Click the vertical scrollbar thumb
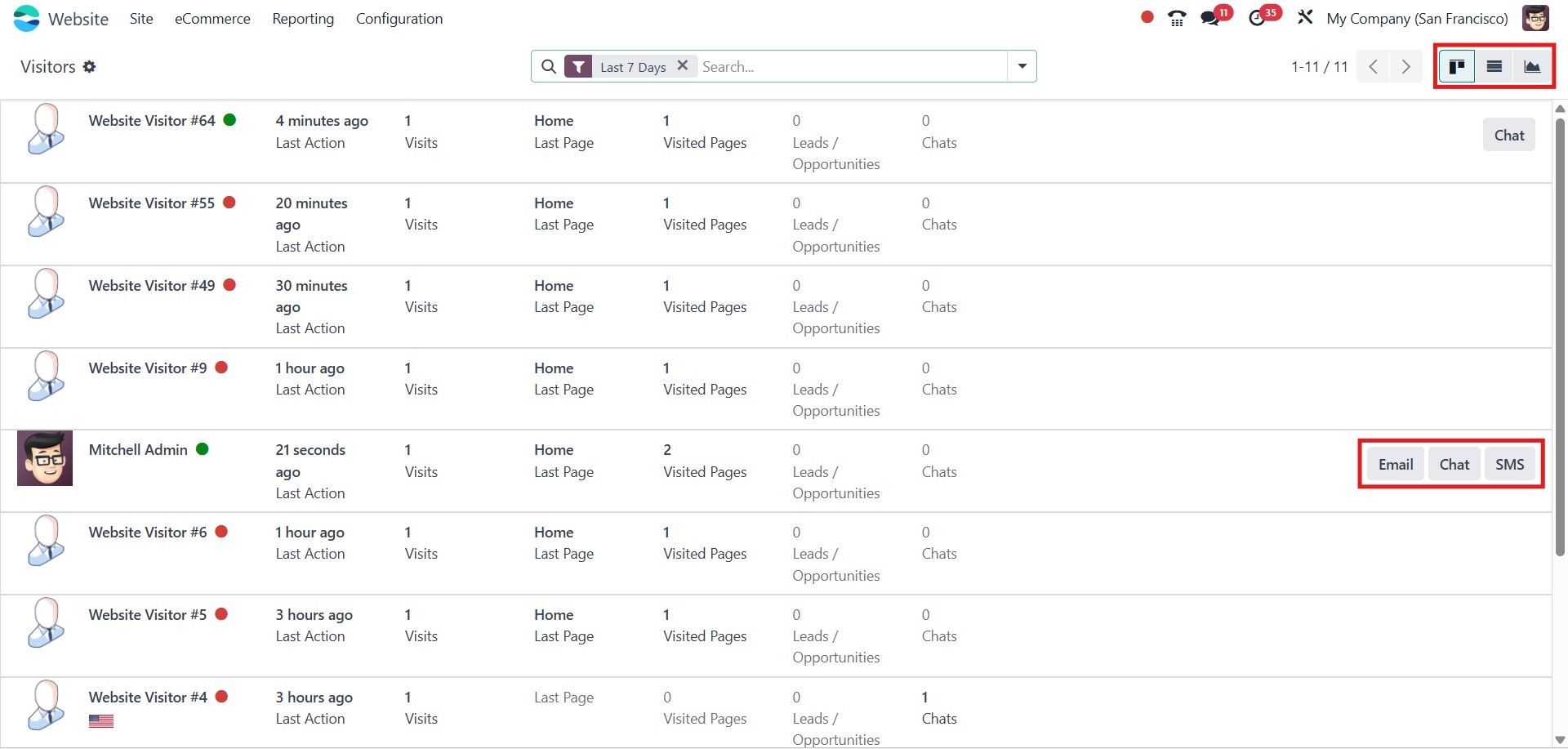1568x749 pixels. (x=1560, y=335)
